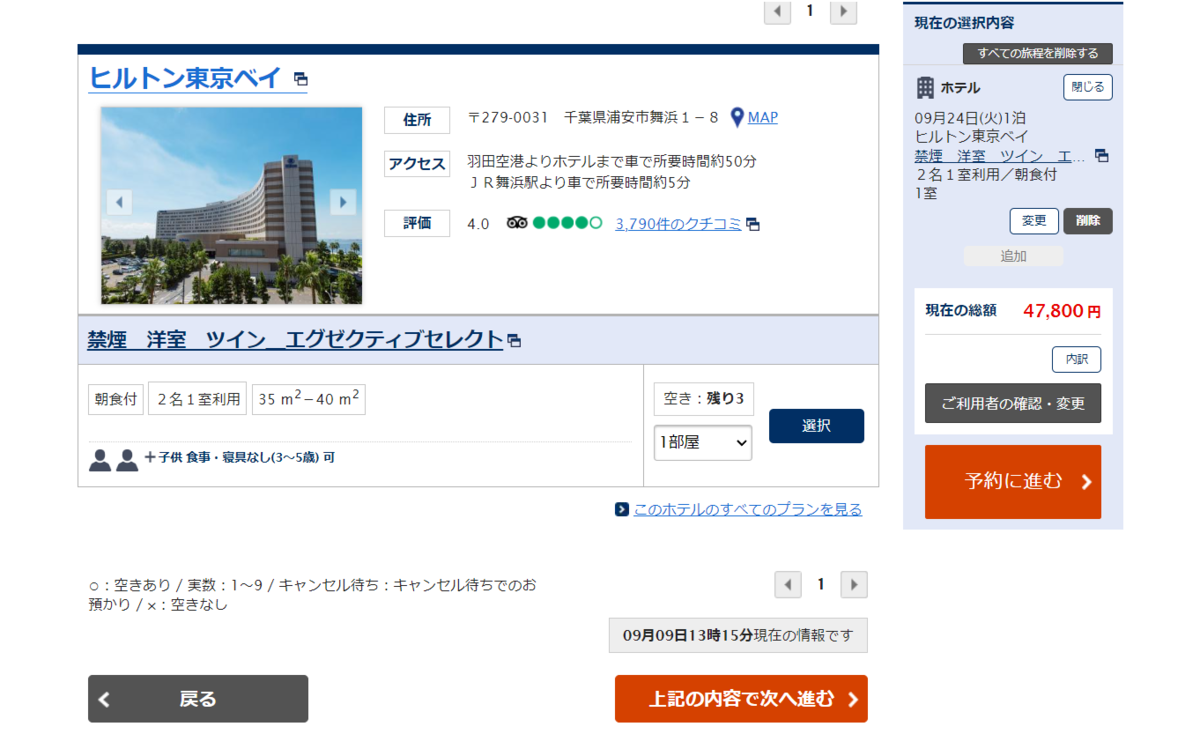Viewport: 1200px width, 734px height.
Task: Click the 削除 button in sidebar
Action: tap(1088, 221)
